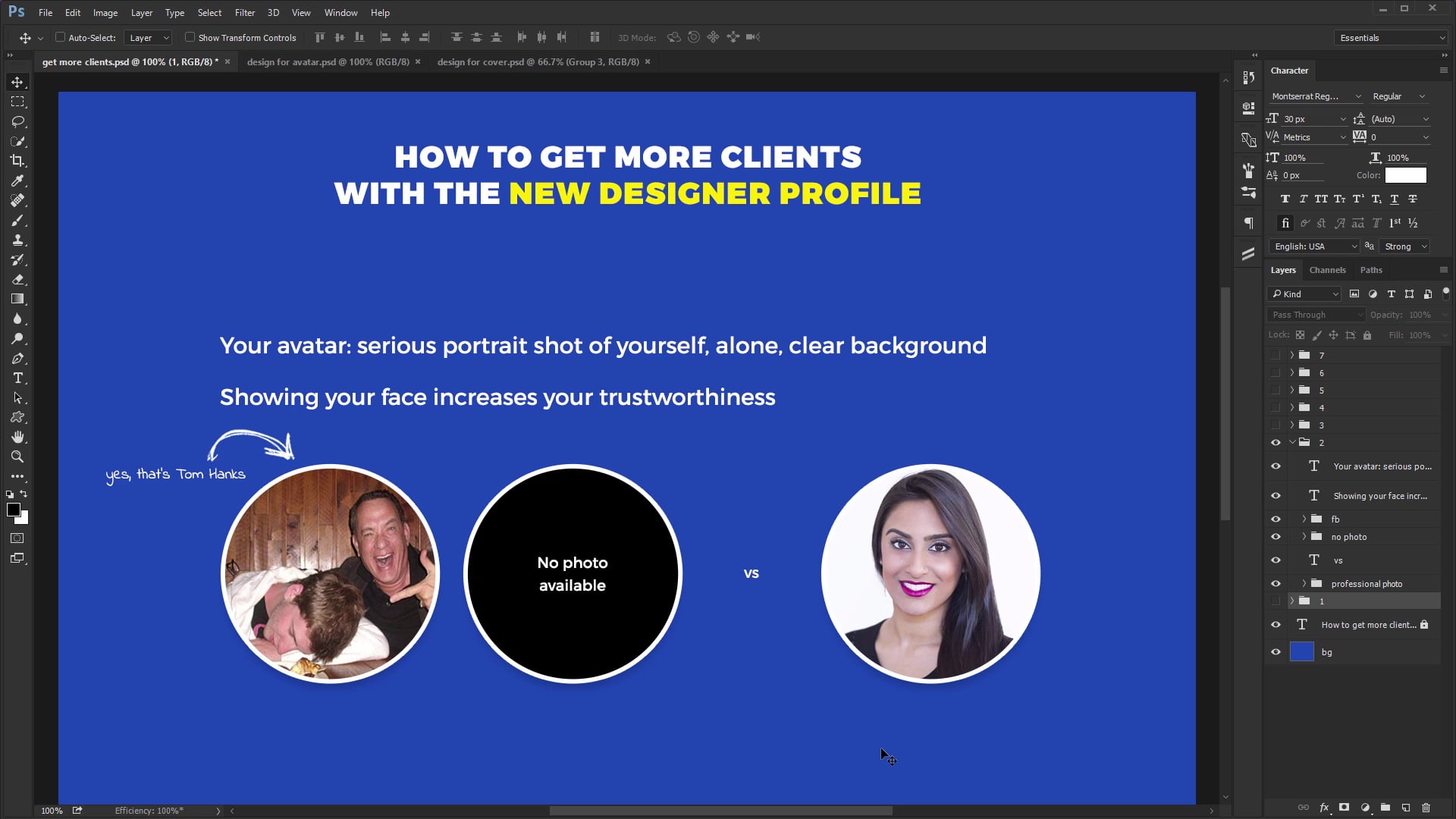
Task: Select the Move tool
Action: click(x=19, y=82)
